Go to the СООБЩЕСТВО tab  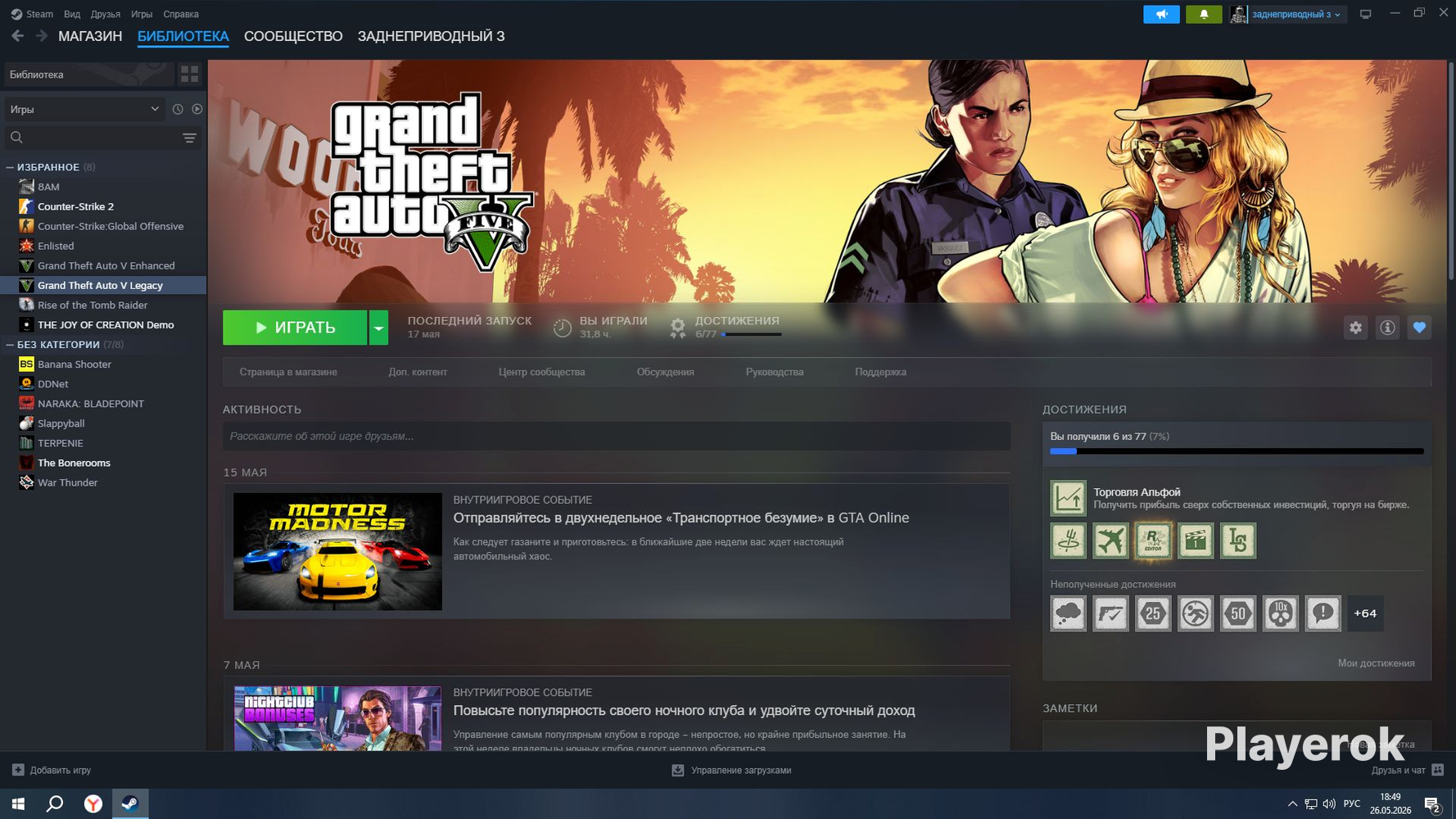293,36
